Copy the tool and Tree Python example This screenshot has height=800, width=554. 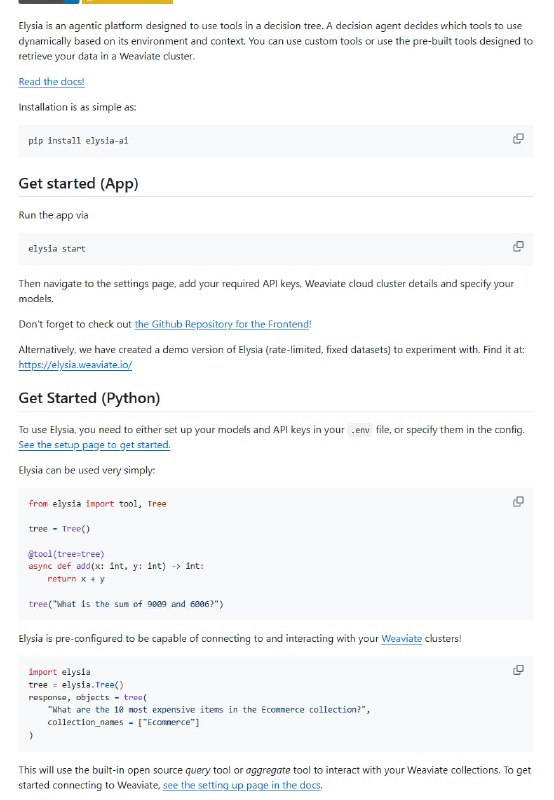click(518, 502)
